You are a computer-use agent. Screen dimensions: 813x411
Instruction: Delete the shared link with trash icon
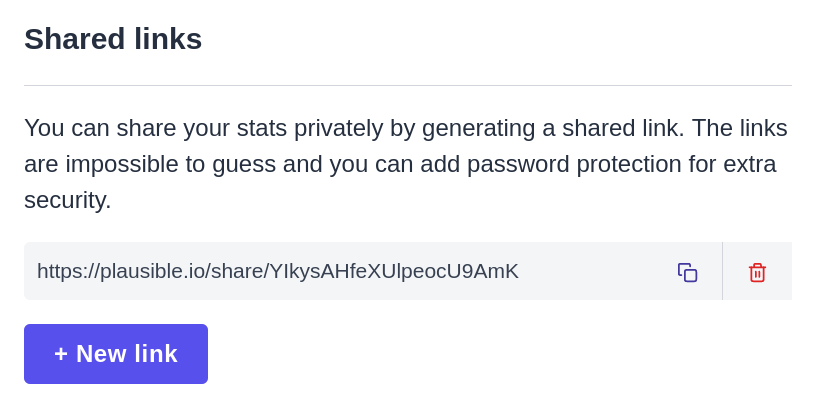click(757, 272)
